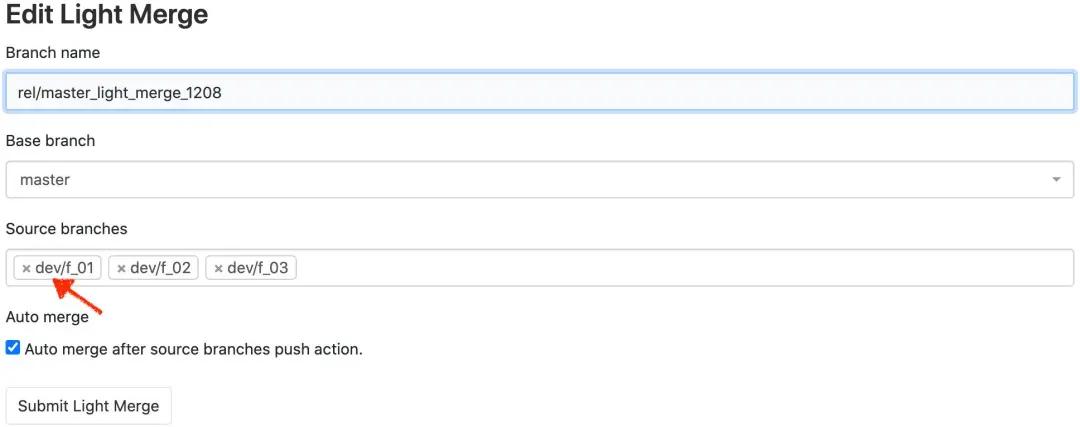1080x427 pixels.
Task: Click the rel/master_light_merge_1208 text value
Action: [119, 92]
